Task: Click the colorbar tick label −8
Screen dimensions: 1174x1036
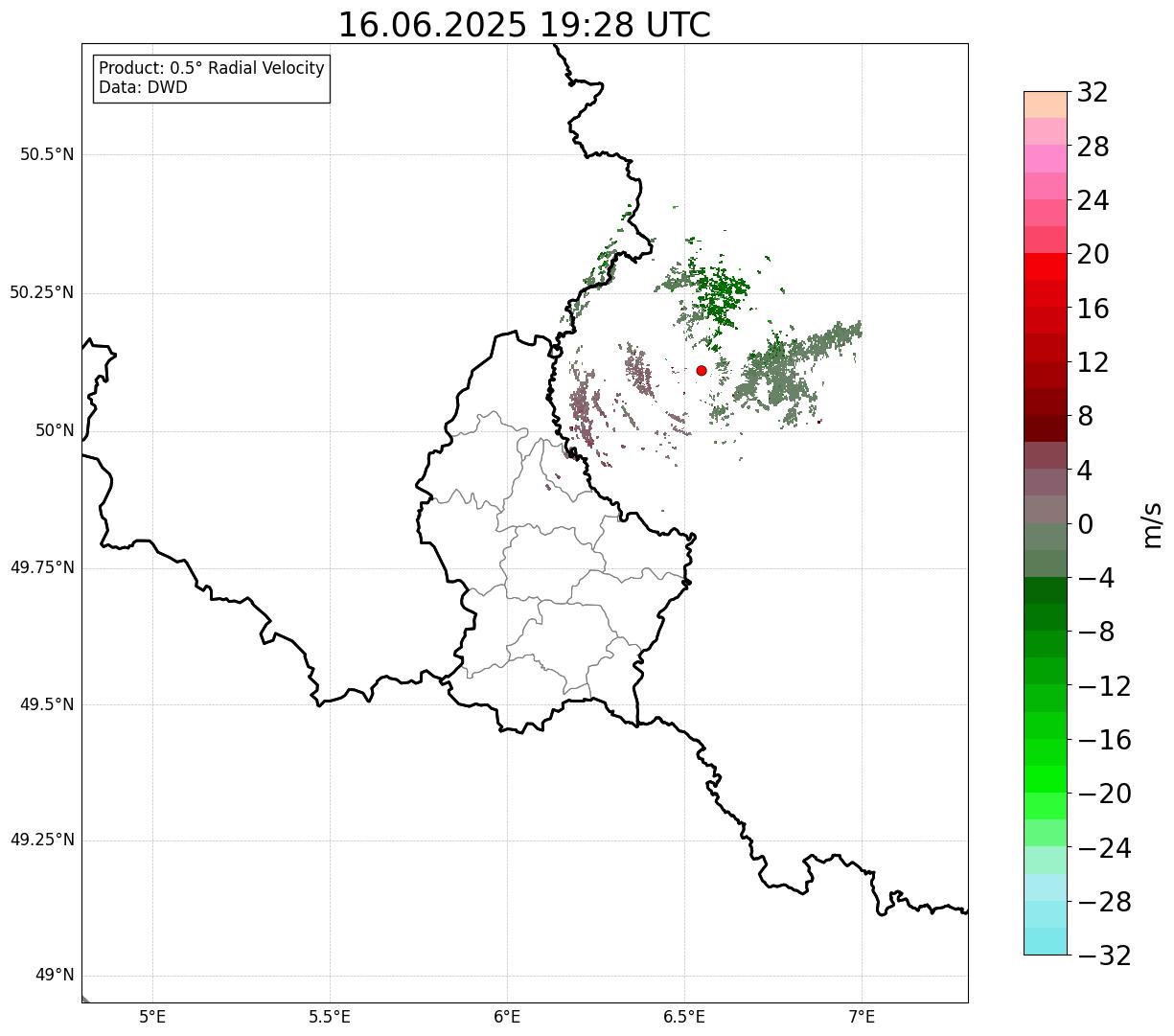Action: tap(1095, 633)
